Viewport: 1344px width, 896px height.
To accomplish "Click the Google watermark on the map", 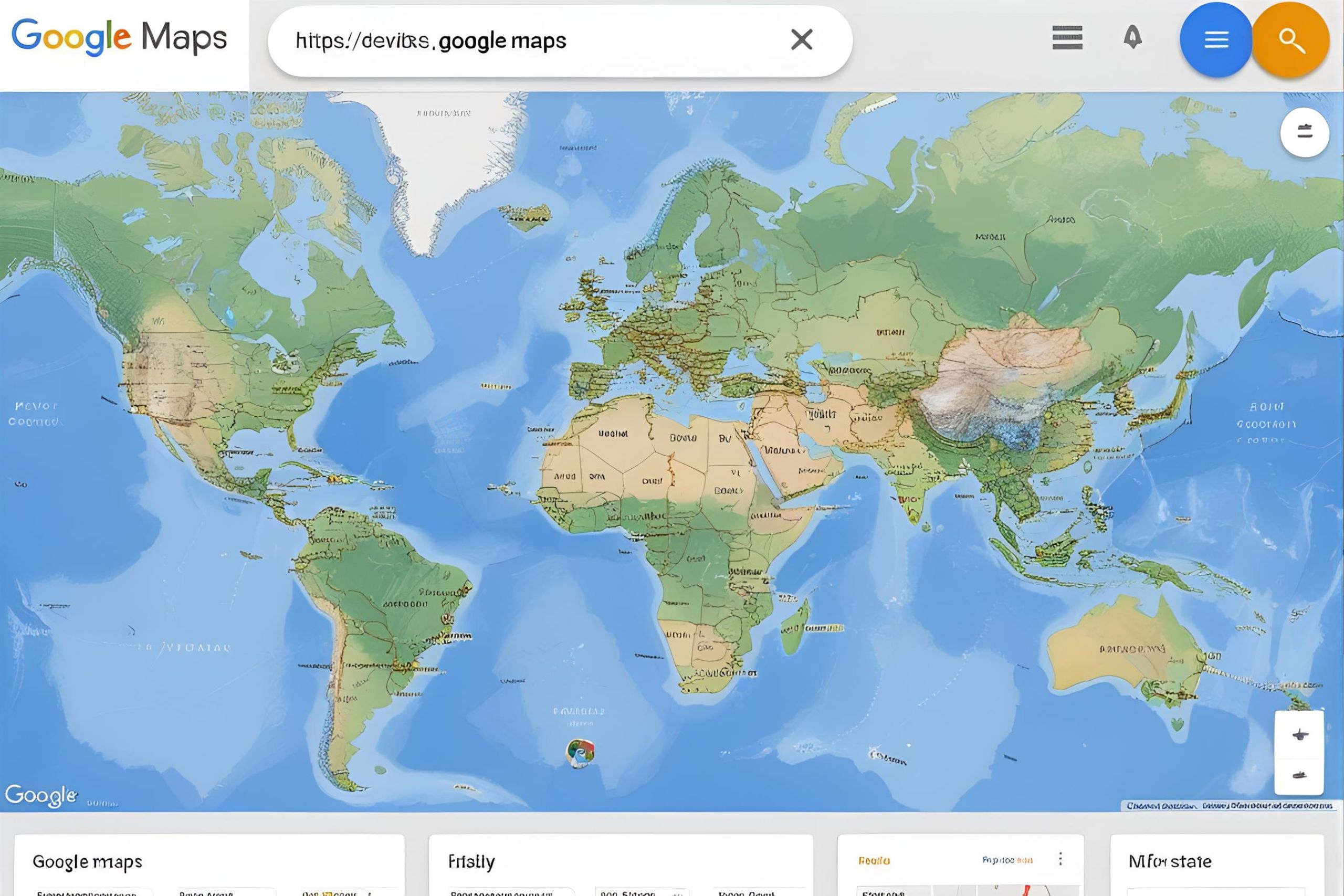I will (40, 795).
